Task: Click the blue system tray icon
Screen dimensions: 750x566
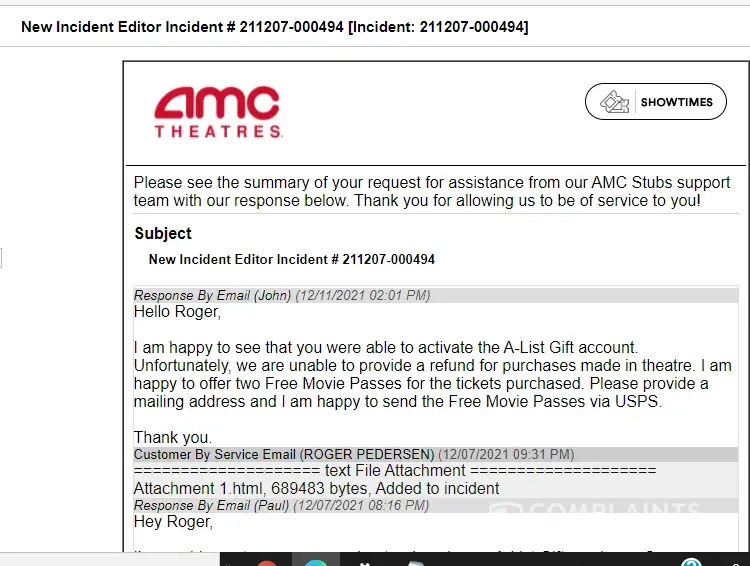Action: [x=691, y=561]
